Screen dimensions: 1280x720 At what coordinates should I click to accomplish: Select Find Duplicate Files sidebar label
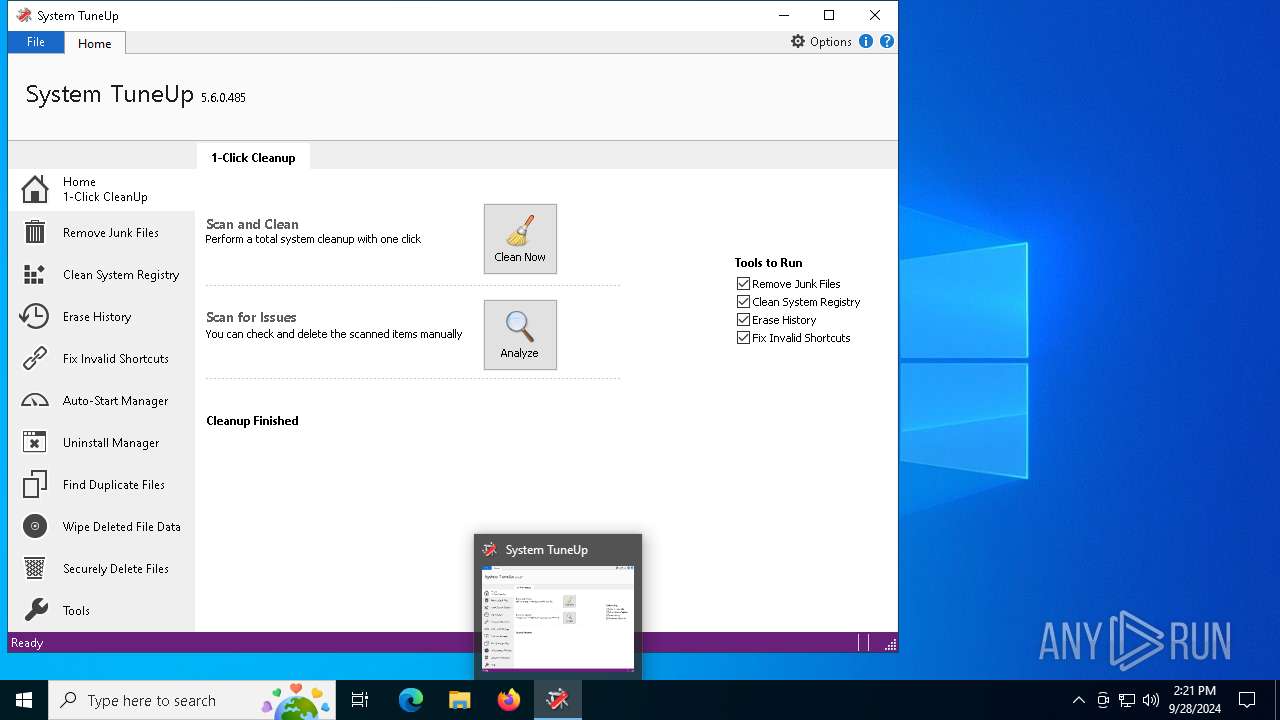click(x=114, y=484)
